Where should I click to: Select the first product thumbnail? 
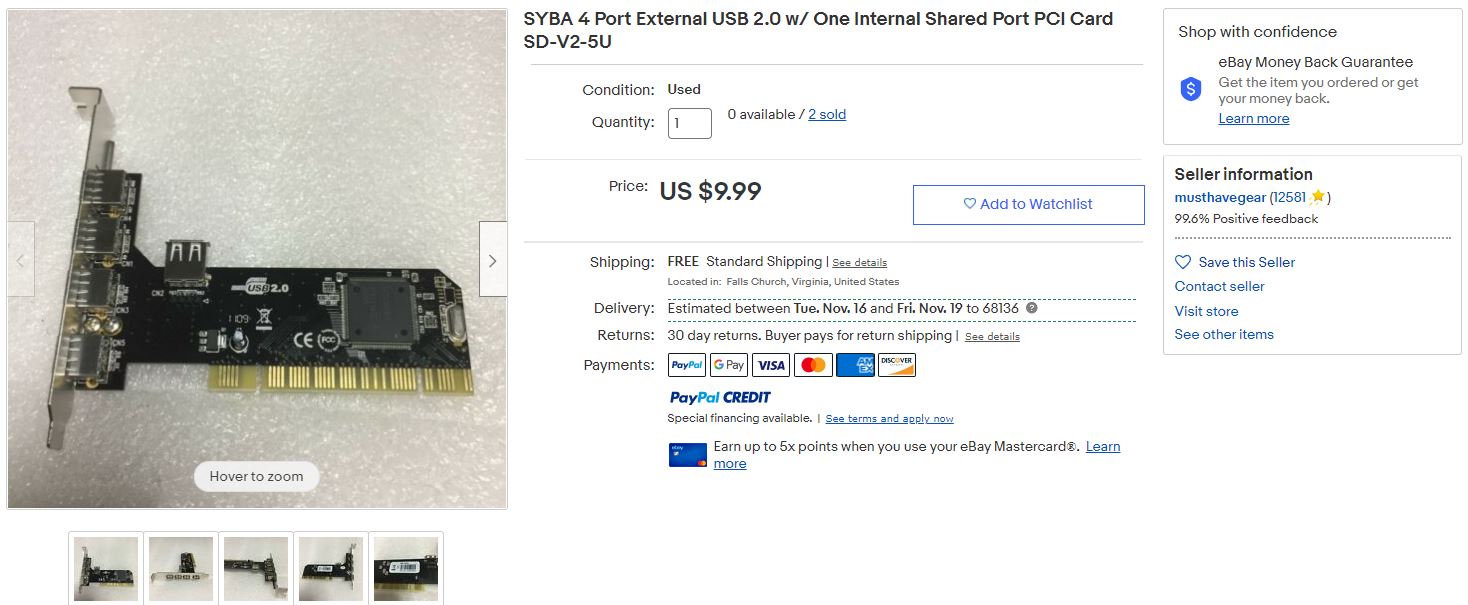click(x=106, y=568)
